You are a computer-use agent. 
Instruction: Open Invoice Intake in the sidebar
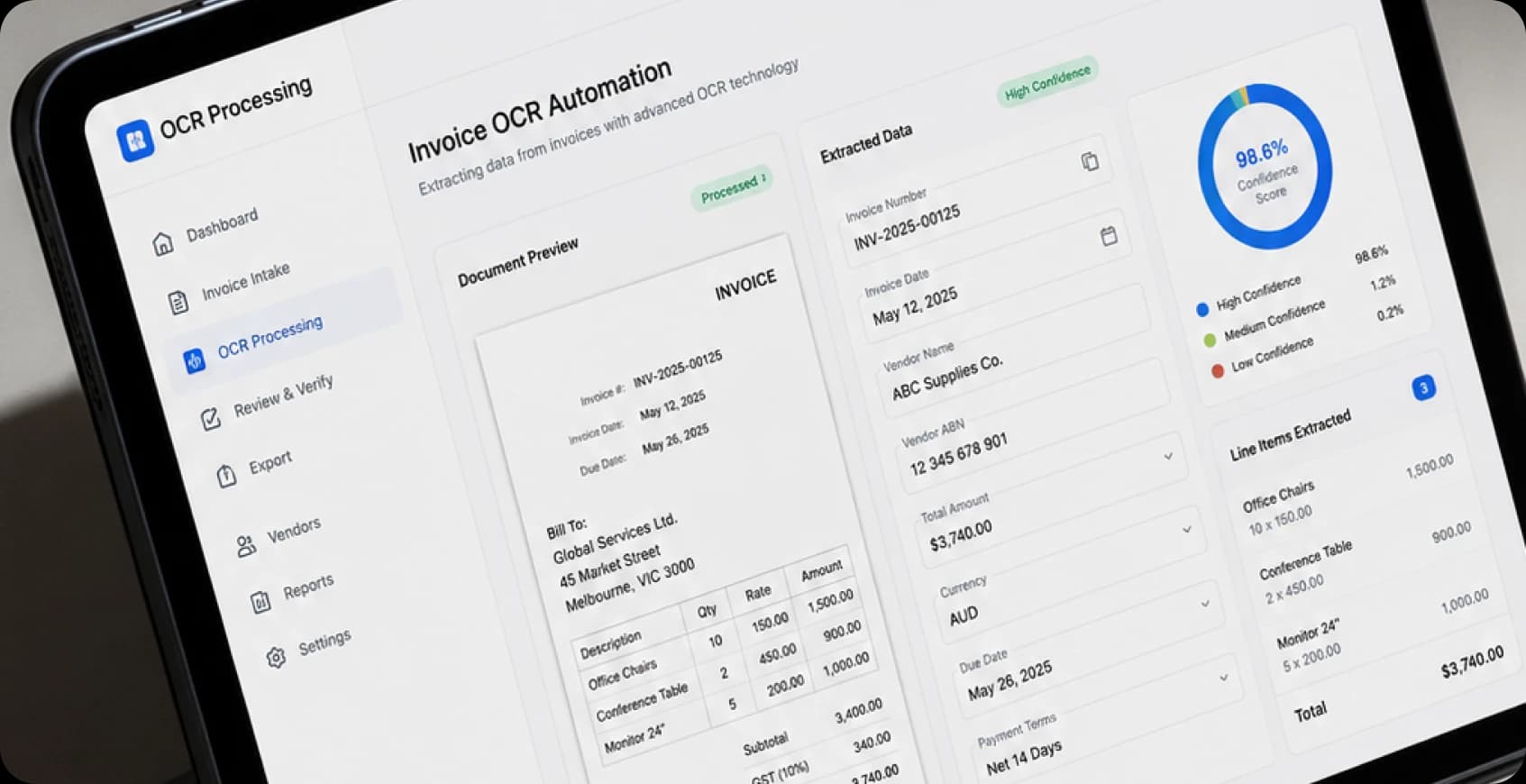pyautogui.click(x=245, y=281)
